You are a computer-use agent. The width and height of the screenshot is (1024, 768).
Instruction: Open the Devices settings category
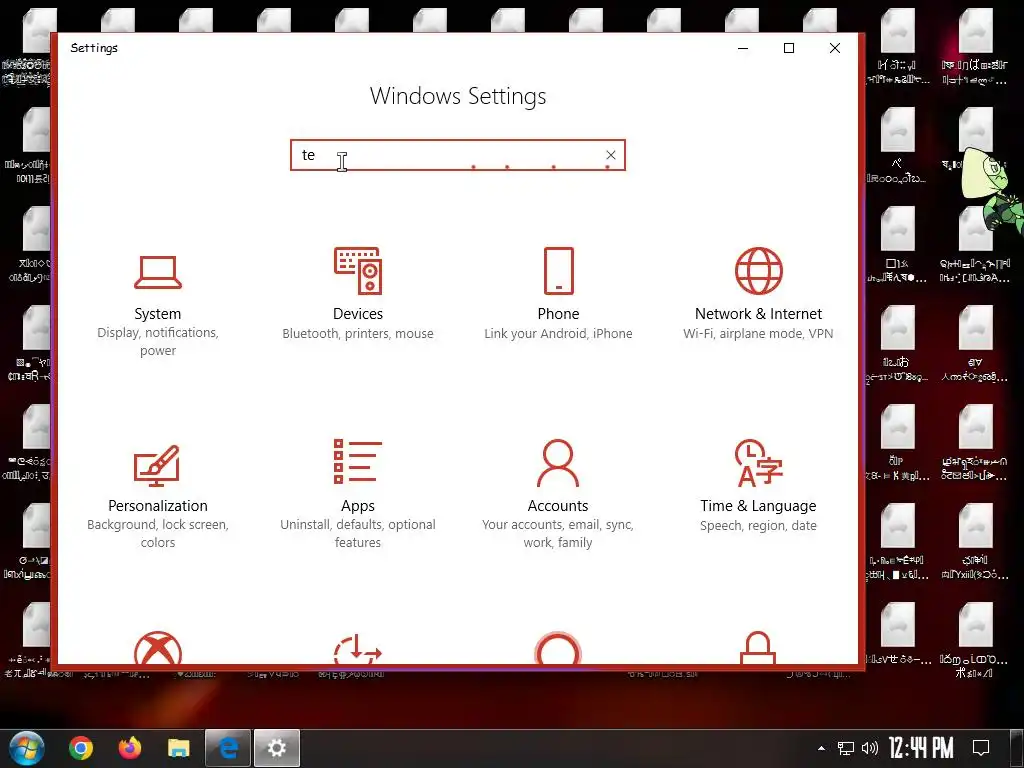358,295
